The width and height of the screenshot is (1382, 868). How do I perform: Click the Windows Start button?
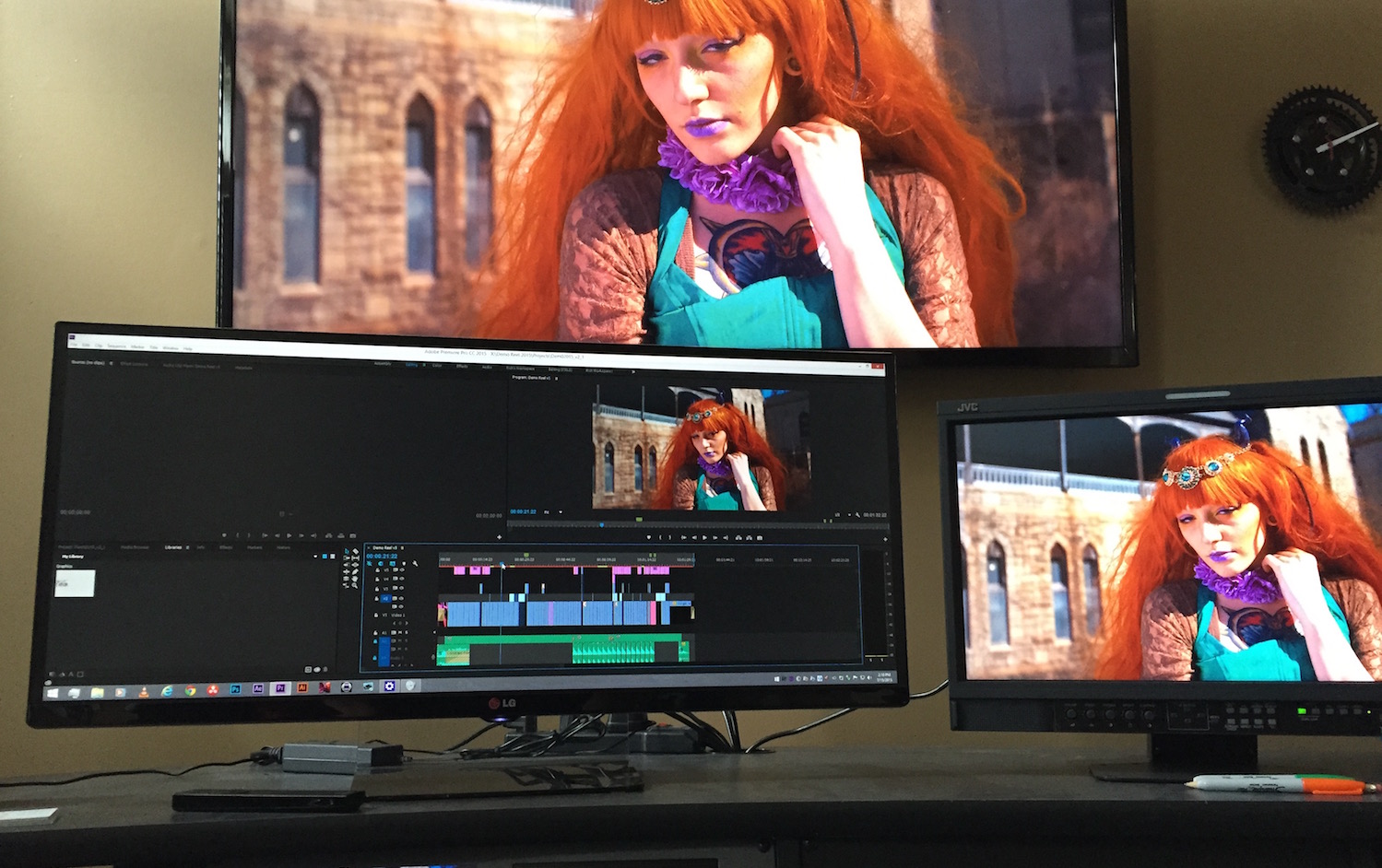[x=52, y=690]
